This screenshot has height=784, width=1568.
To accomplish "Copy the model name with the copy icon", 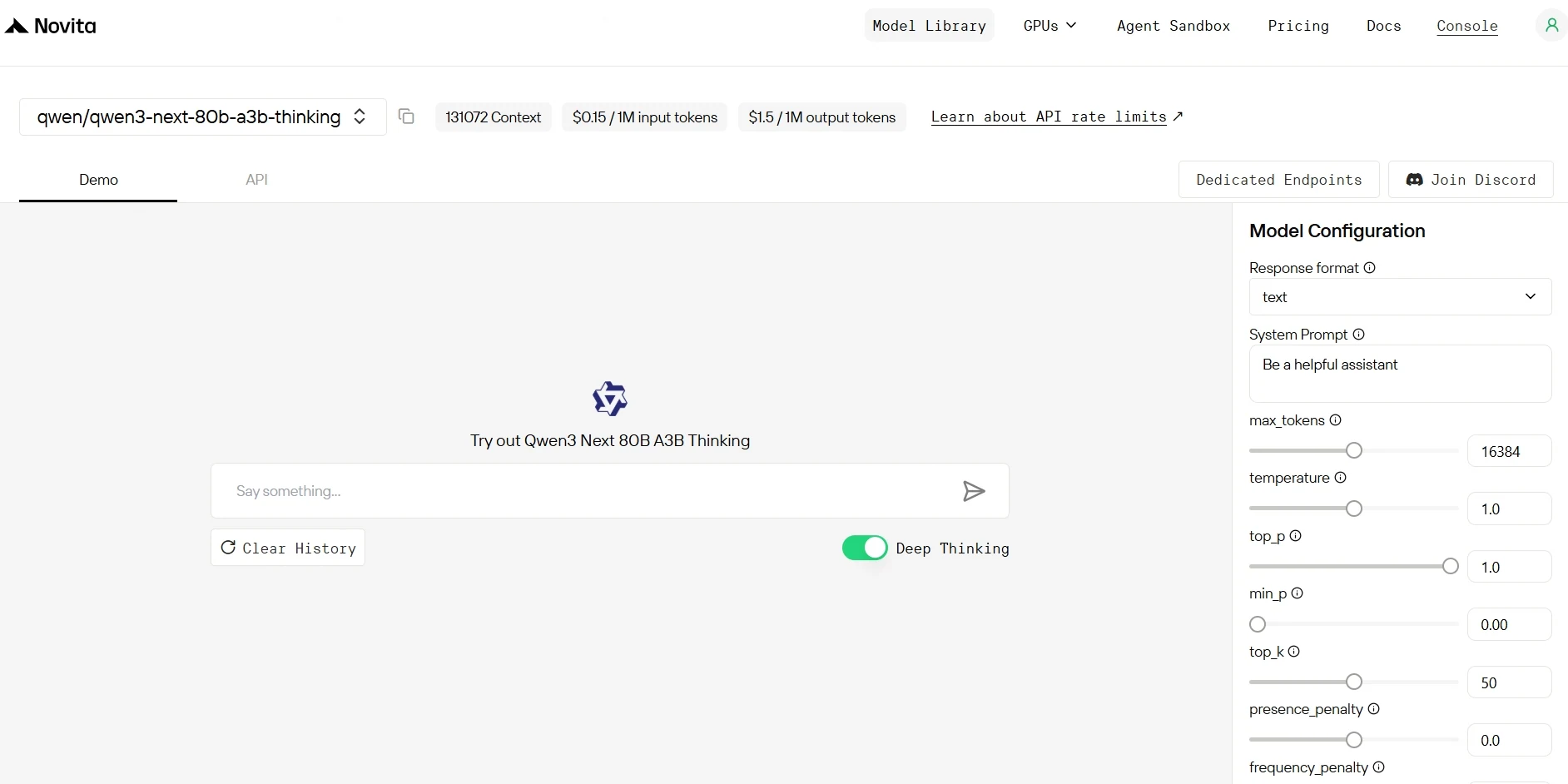I will (406, 117).
